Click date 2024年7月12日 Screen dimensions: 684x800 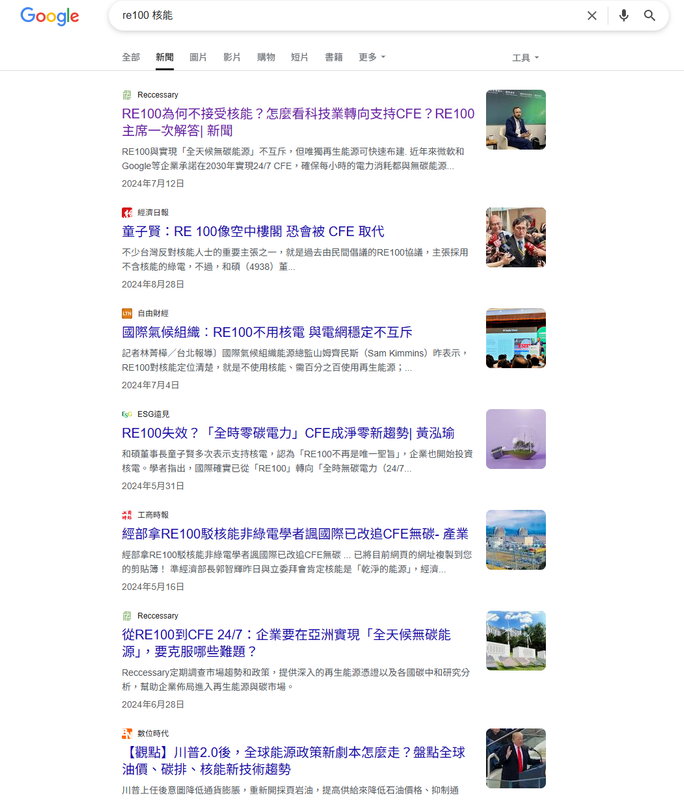click(153, 183)
